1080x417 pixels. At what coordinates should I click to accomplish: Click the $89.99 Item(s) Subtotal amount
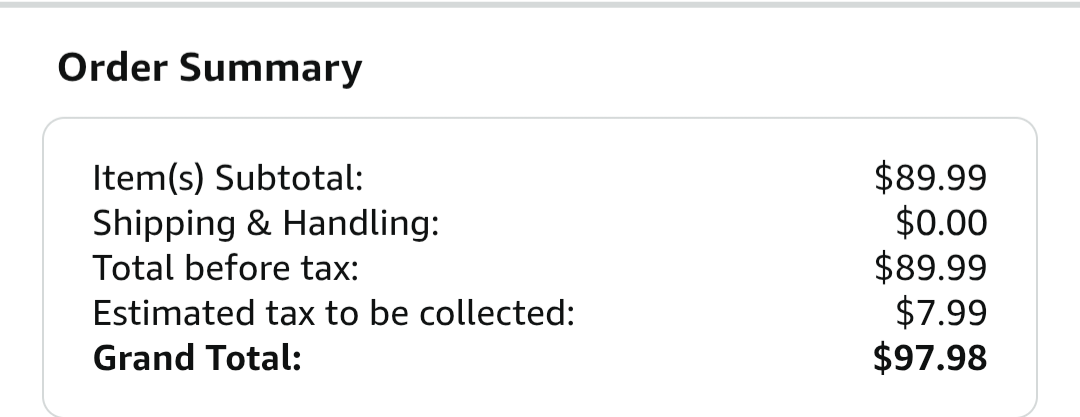pos(930,178)
